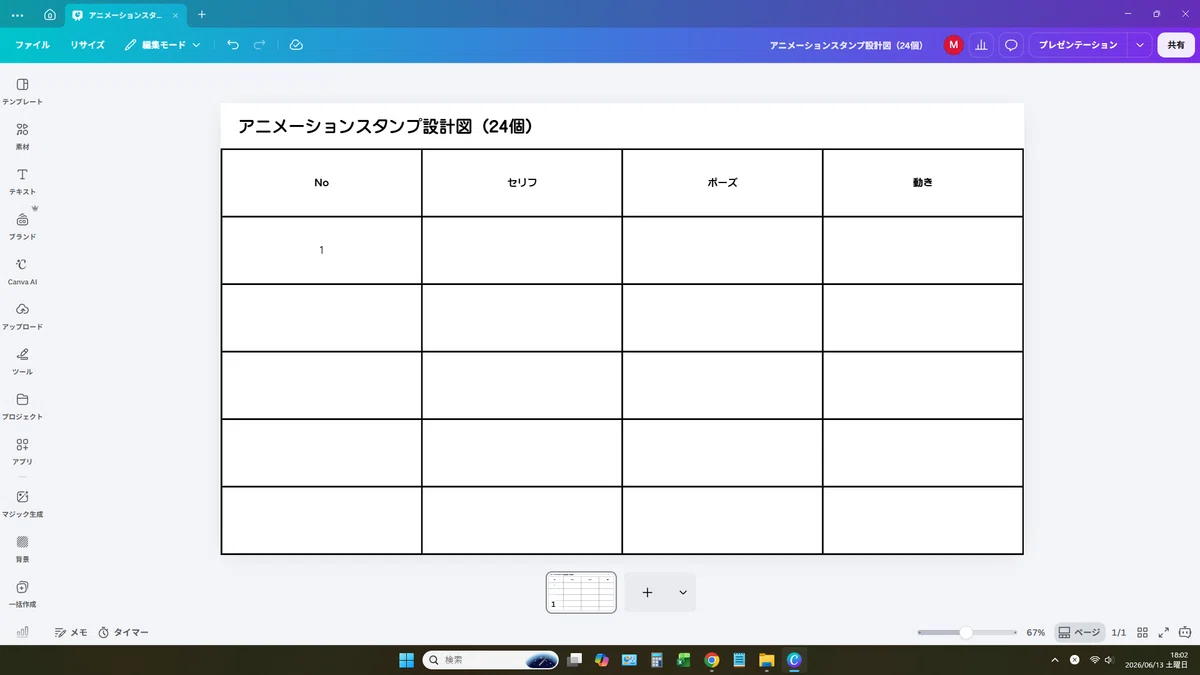Open the three-dot menu at top left
Image resolution: width=1200 pixels, height=675 pixels.
coord(17,15)
